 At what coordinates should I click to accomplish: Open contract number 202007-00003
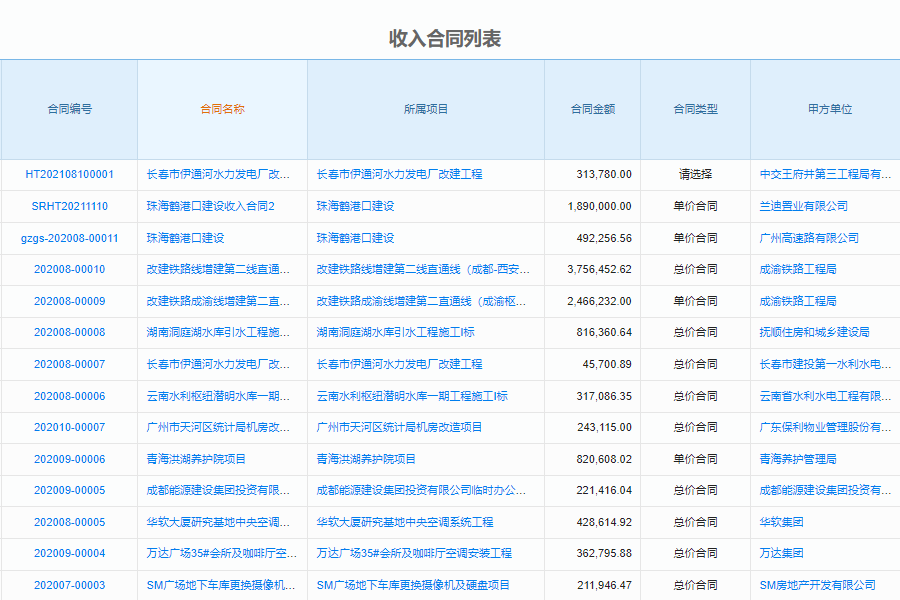tap(69, 586)
